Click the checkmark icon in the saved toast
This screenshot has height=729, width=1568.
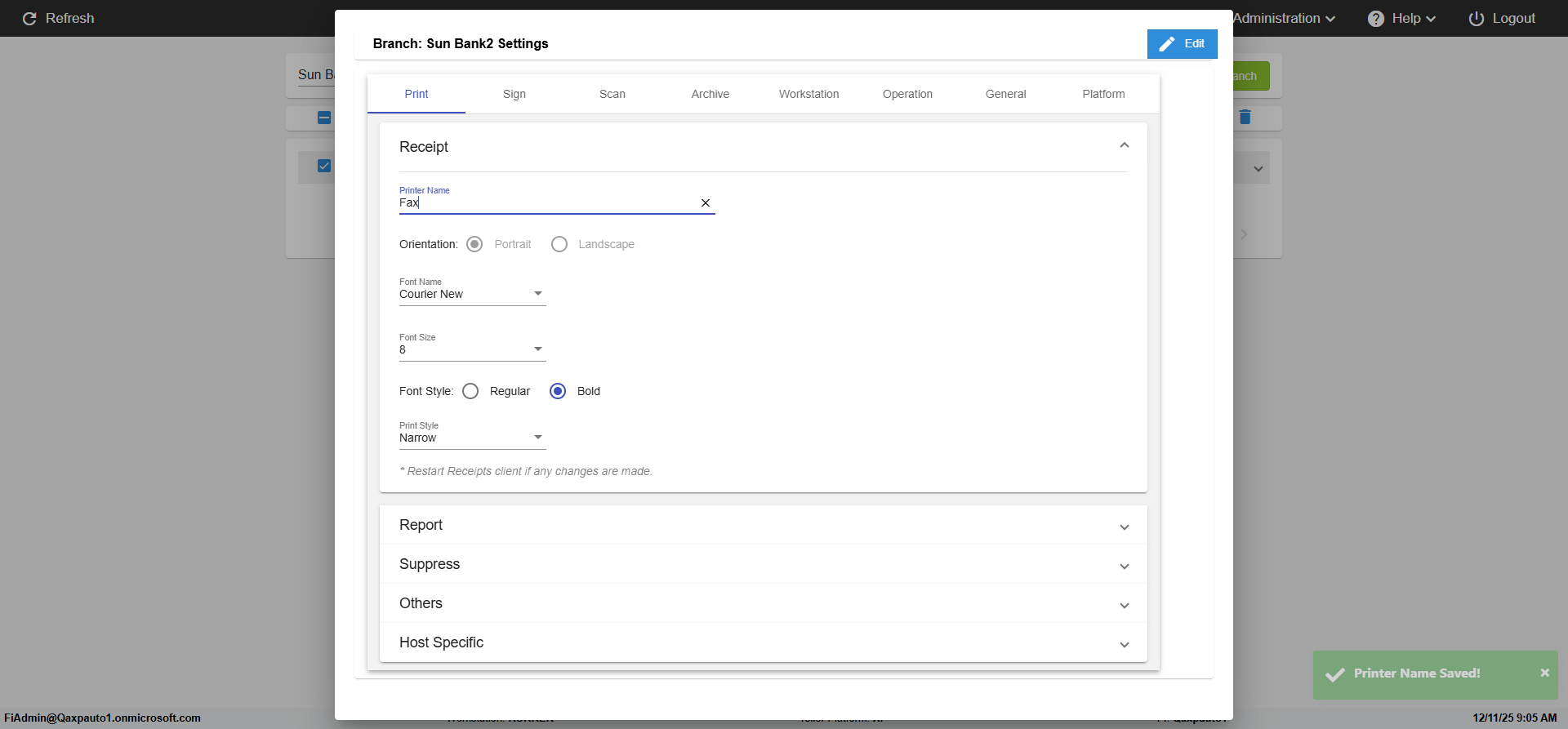coord(1335,674)
